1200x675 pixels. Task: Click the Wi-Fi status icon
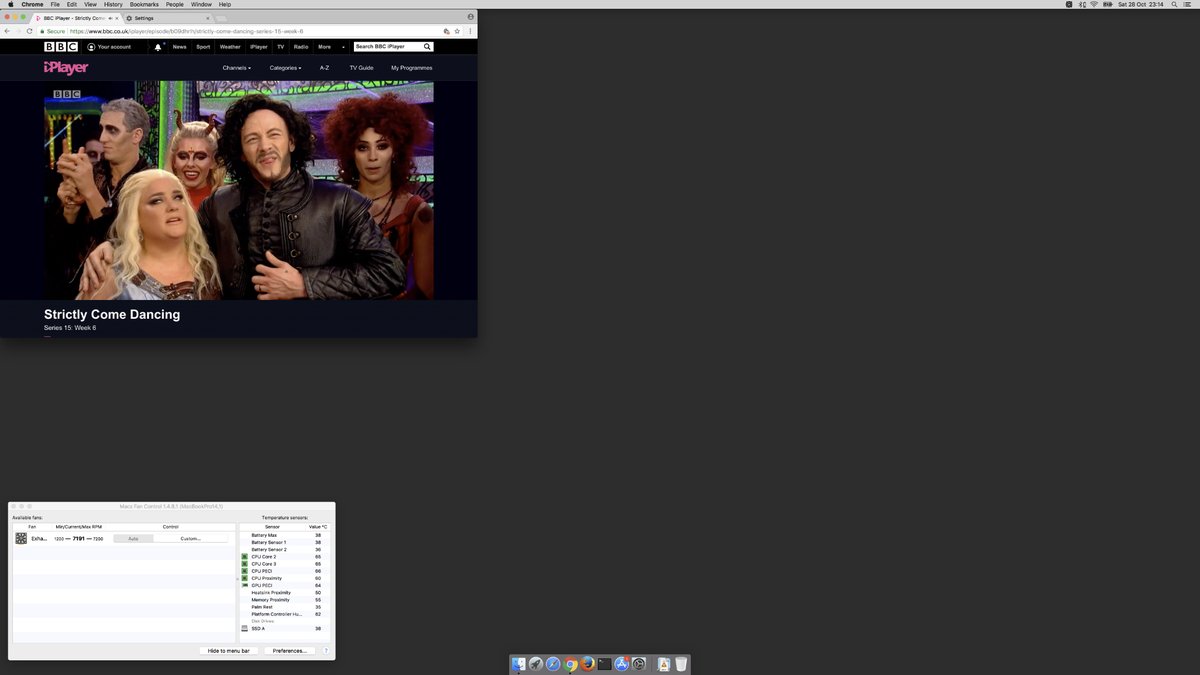(1094, 4)
